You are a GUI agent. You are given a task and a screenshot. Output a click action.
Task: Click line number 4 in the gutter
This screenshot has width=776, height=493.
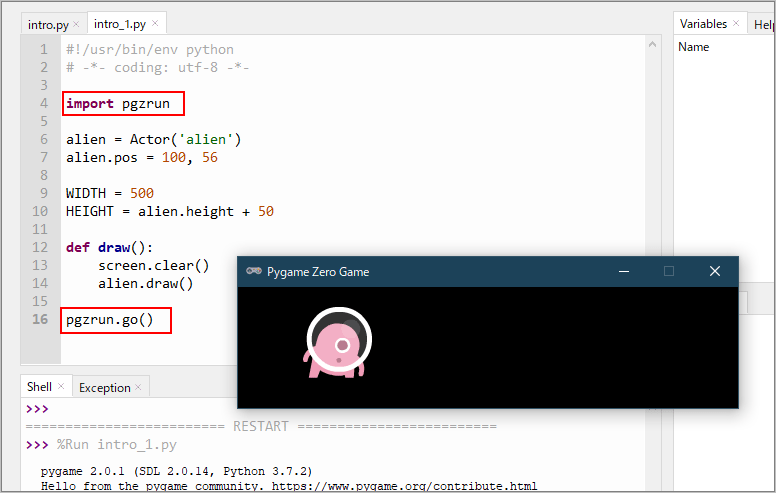[x=44, y=103]
